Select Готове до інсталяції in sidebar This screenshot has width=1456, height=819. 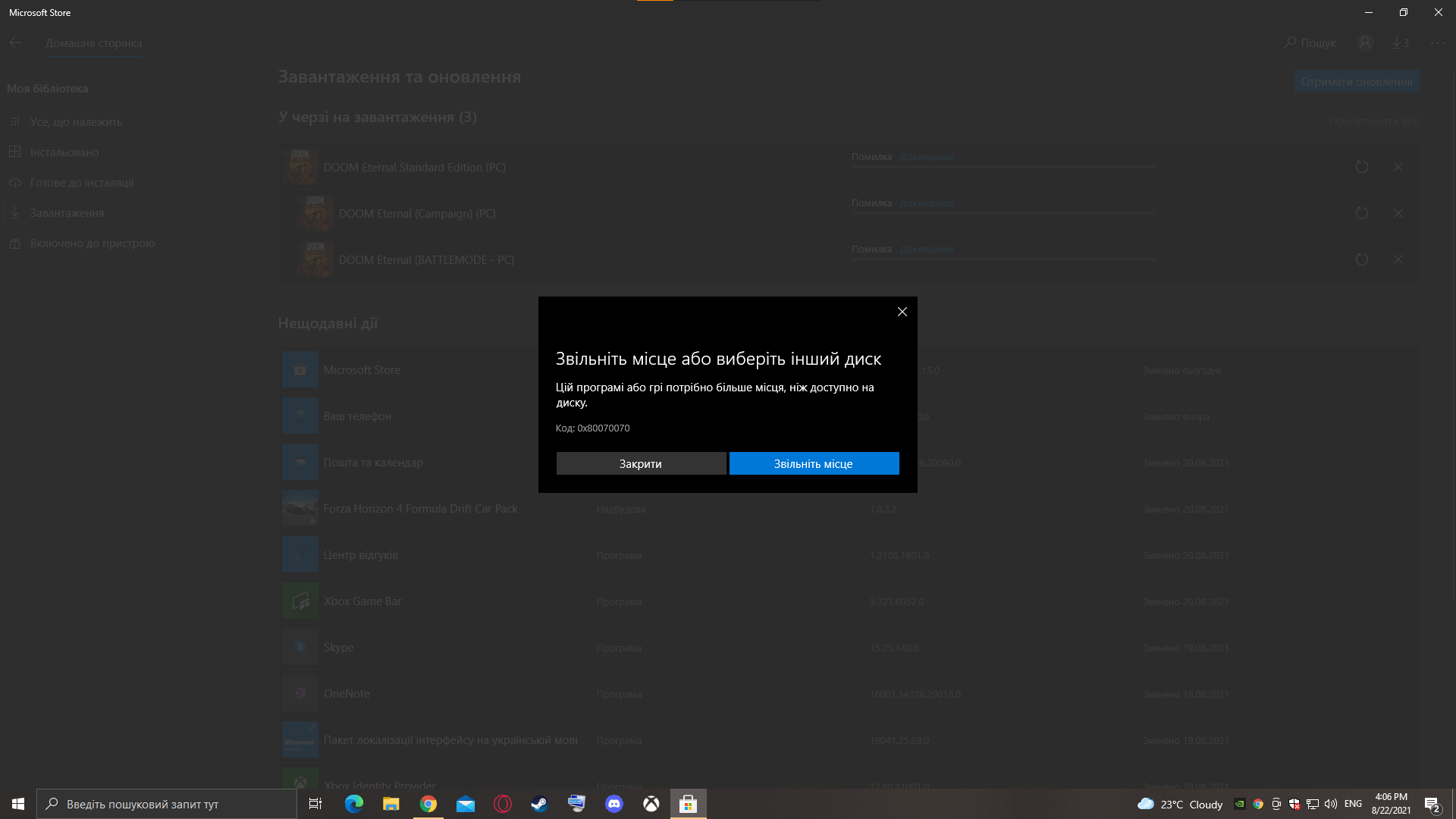tap(82, 183)
